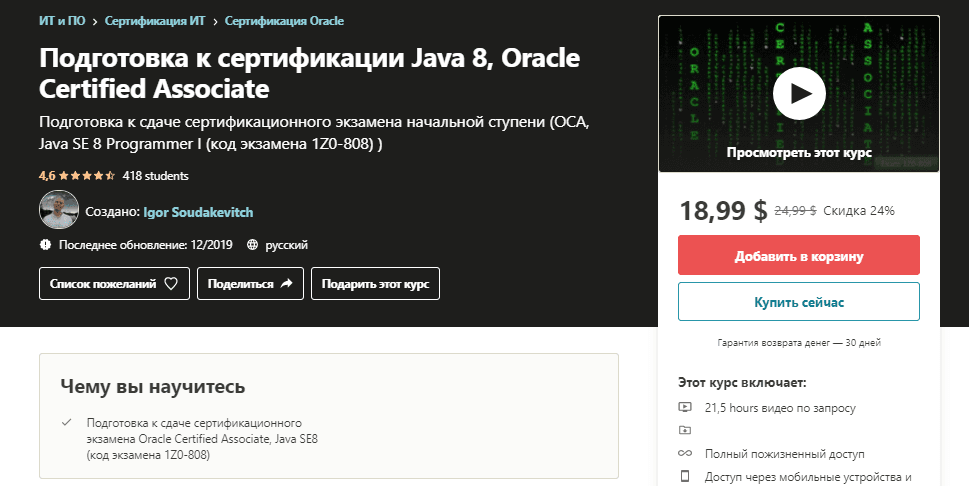
Task: Click Полный пожизненный доступ text
Action: coord(785,454)
